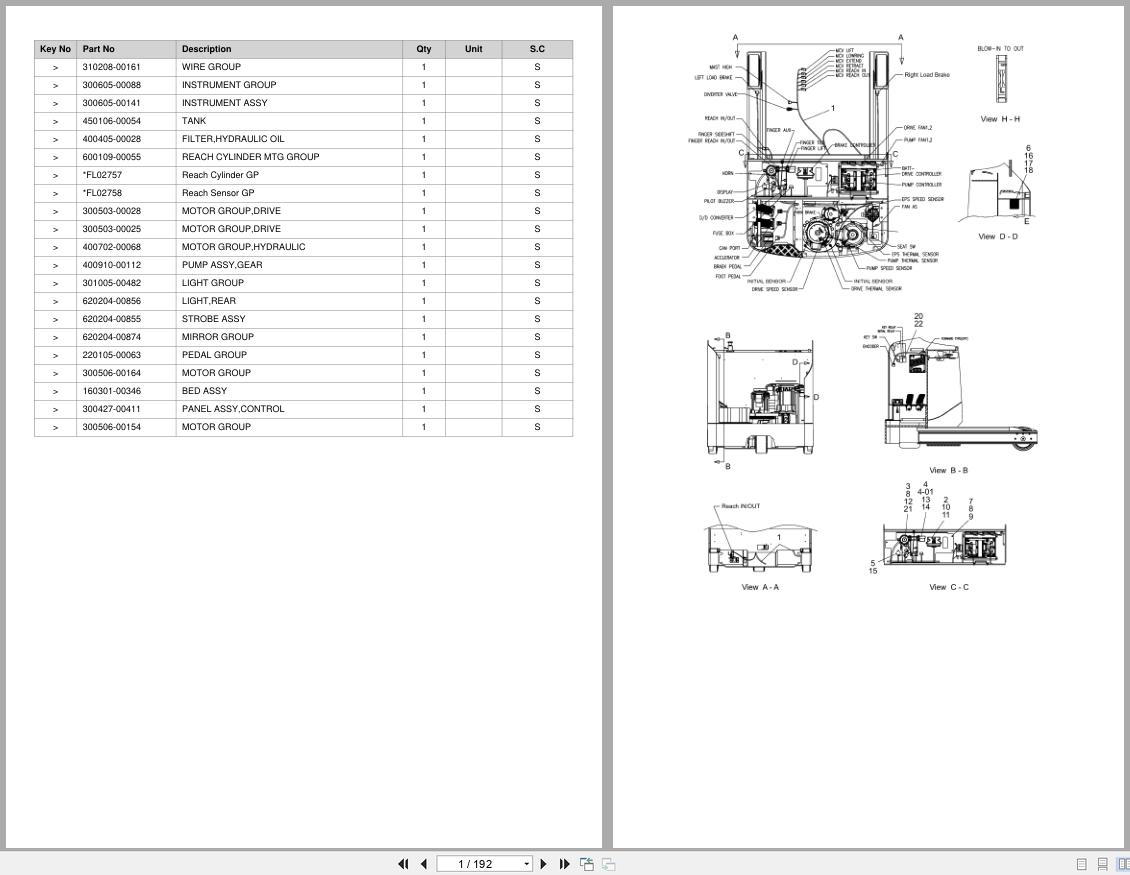Open the page number dropdown
This screenshot has height=875, width=1130.
(527, 864)
